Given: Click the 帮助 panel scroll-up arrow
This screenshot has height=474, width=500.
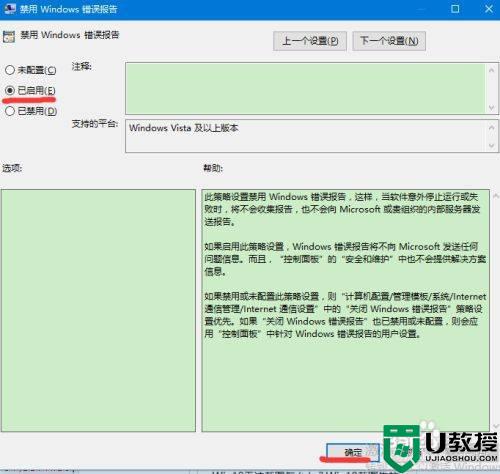Looking at the screenshot, I should [496, 196].
